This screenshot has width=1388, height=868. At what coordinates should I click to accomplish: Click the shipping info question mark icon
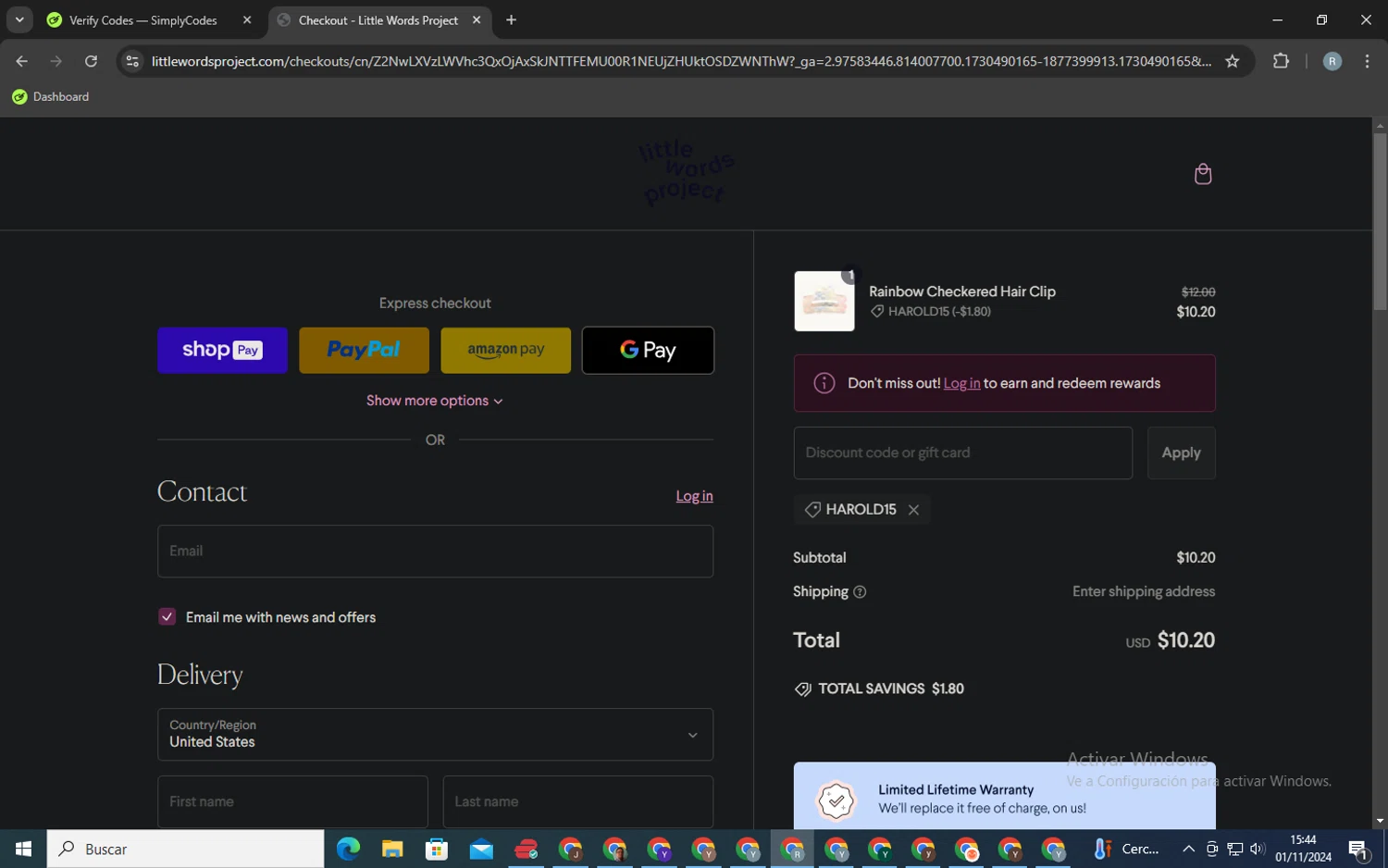click(x=859, y=592)
